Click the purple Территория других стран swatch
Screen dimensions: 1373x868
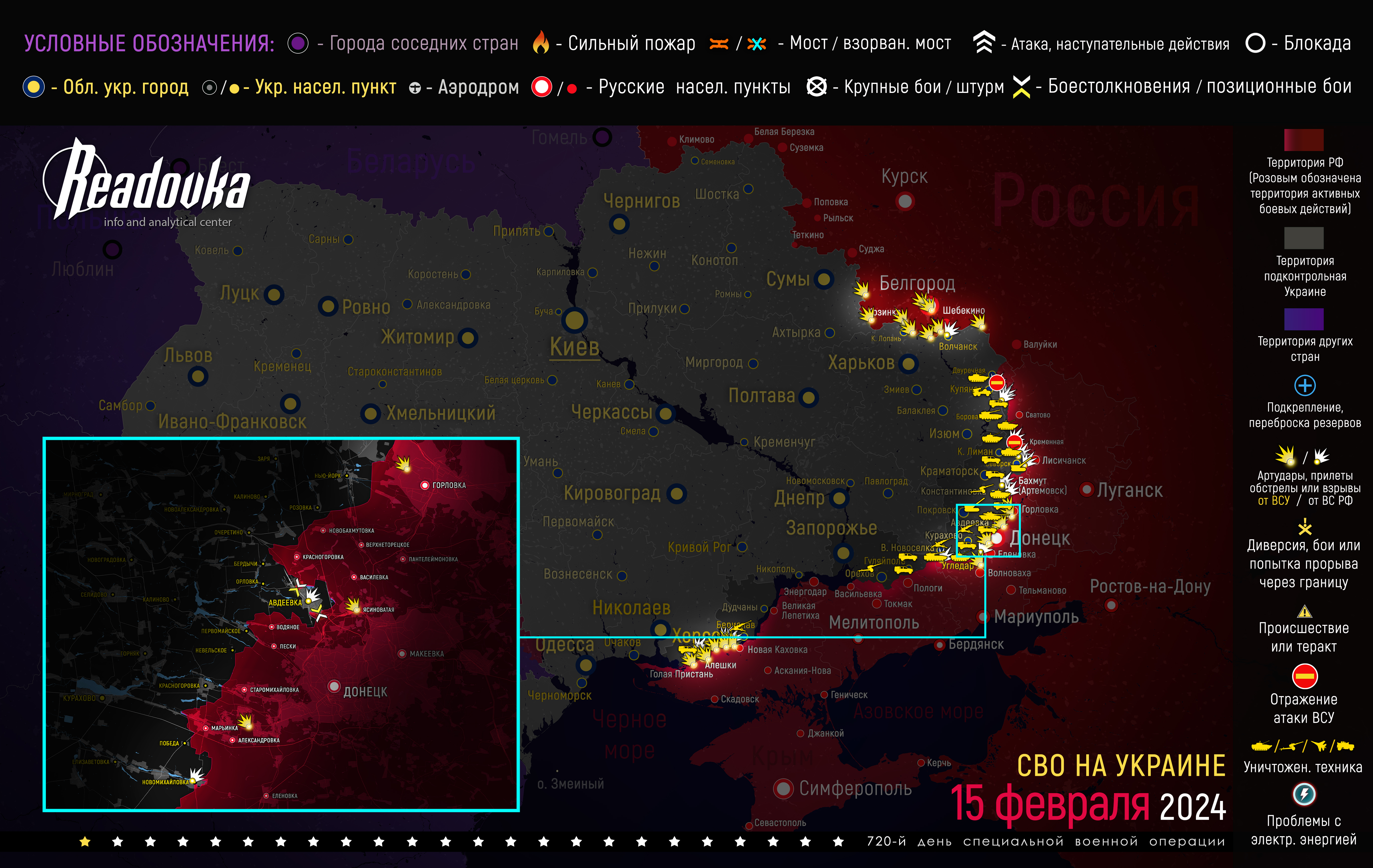[1303, 319]
